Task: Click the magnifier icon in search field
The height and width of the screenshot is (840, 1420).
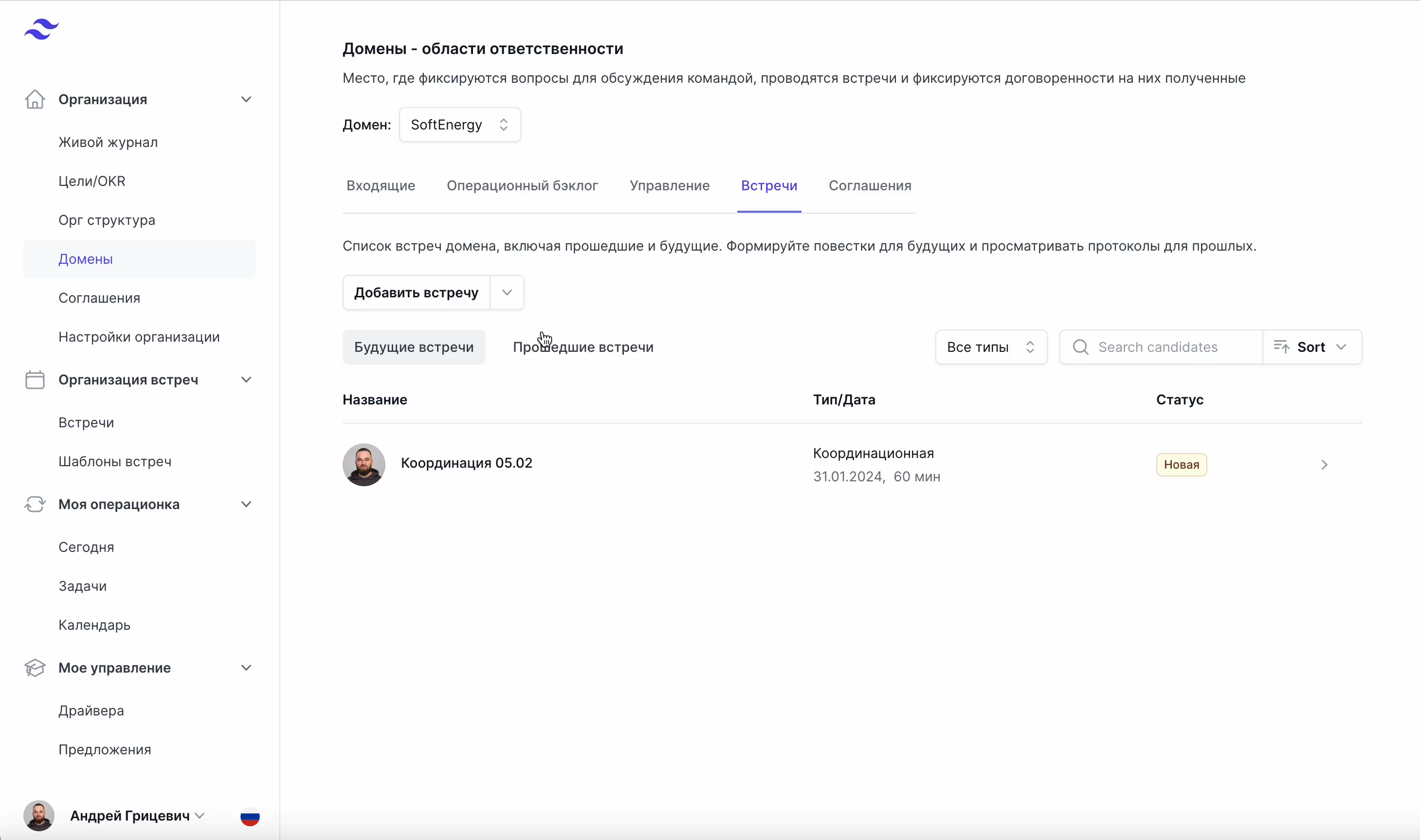Action: click(1080, 347)
